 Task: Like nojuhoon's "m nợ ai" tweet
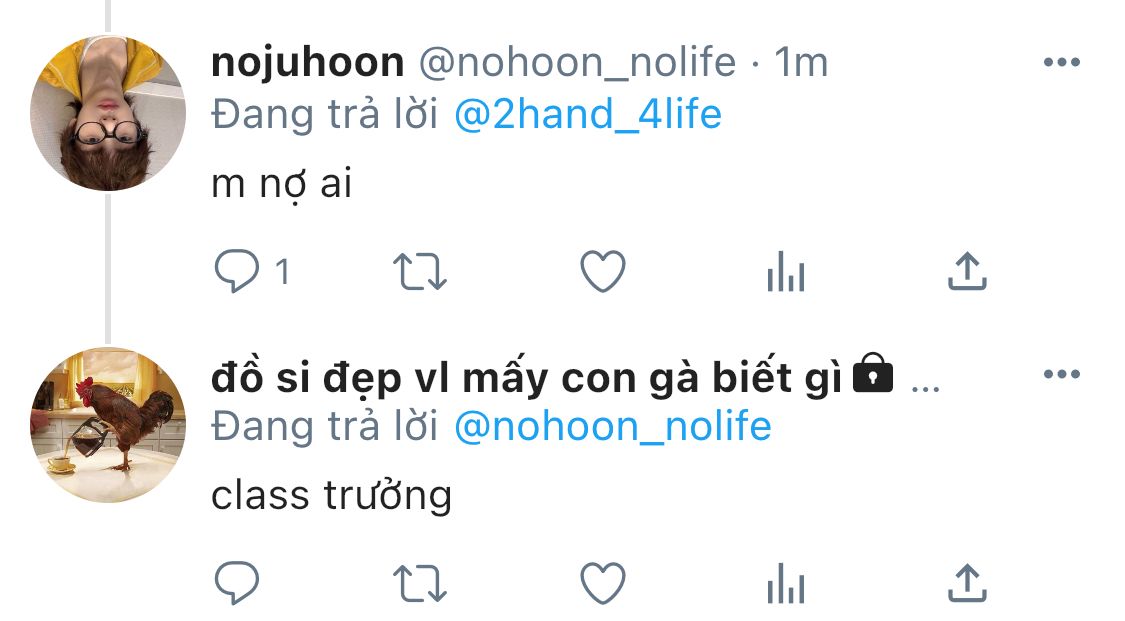click(x=603, y=271)
